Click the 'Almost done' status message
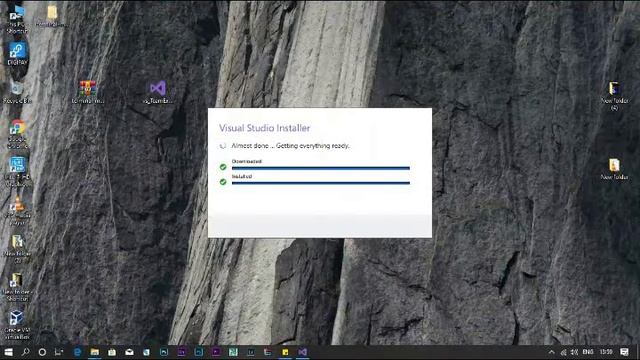This screenshot has height=360, width=640. point(291,146)
